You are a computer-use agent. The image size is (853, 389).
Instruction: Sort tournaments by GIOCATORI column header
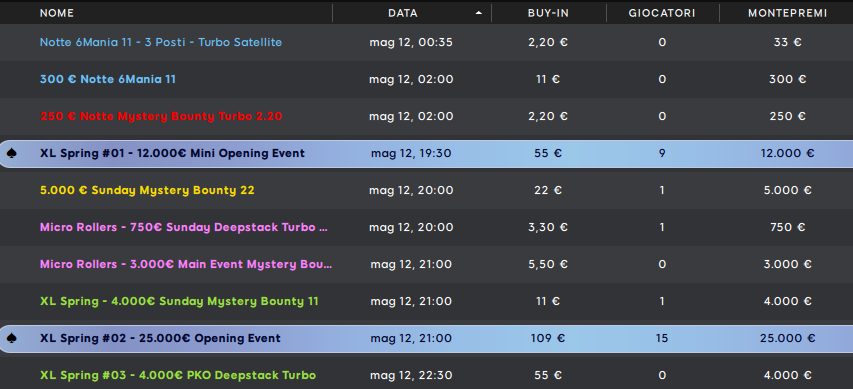click(x=662, y=13)
